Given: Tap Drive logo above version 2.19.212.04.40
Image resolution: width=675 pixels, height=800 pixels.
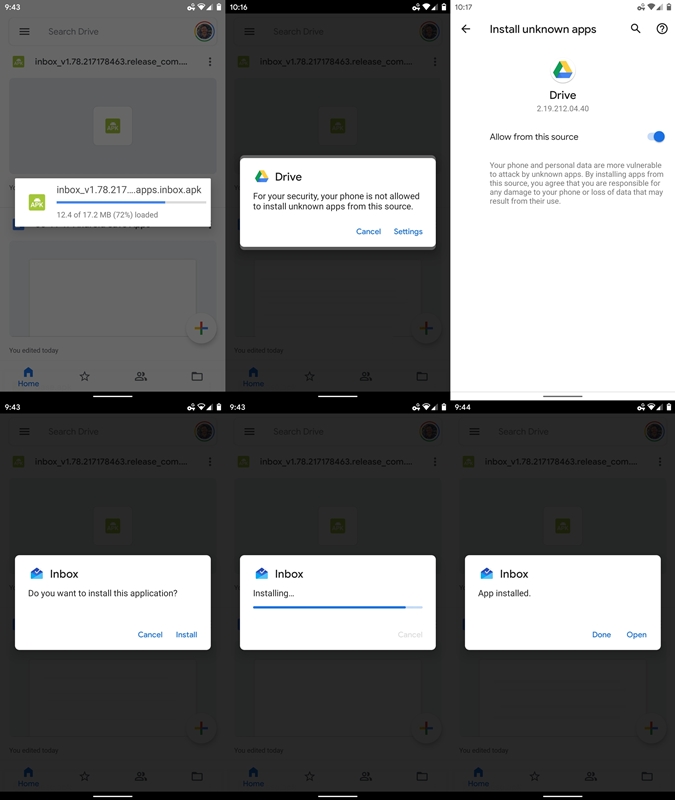Looking at the screenshot, I should coord(563,71).
